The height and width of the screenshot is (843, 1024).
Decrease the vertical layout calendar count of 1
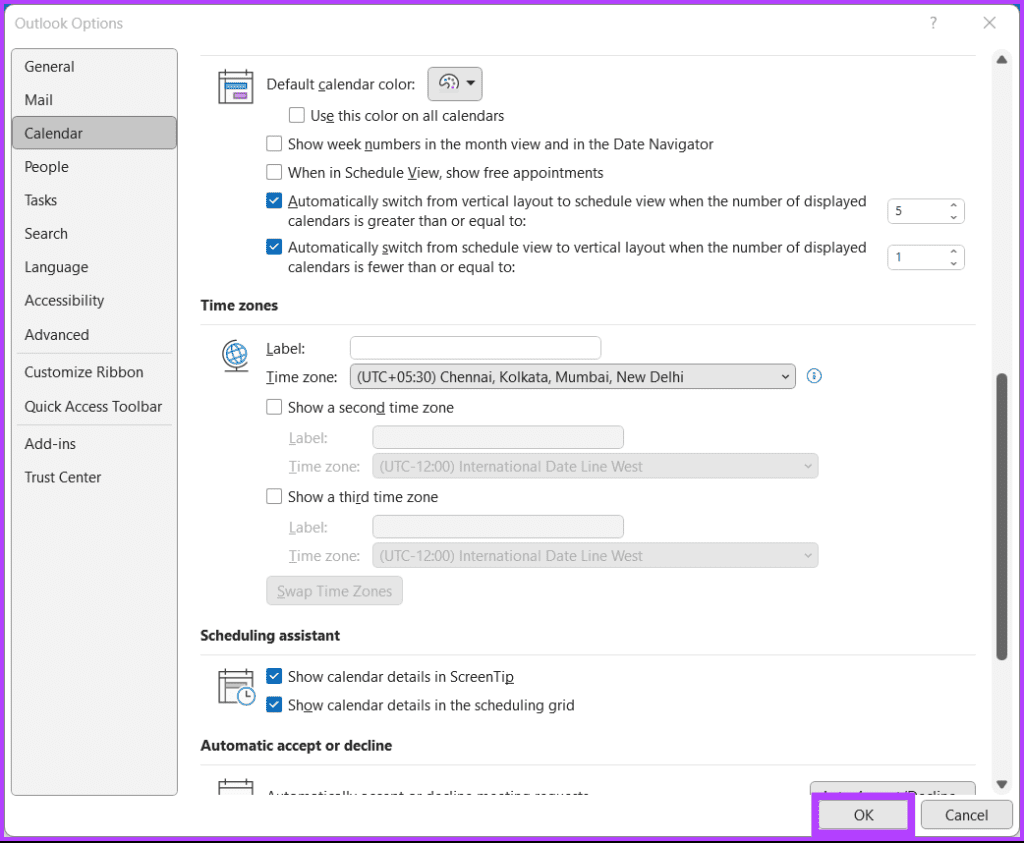pos(953,264)
